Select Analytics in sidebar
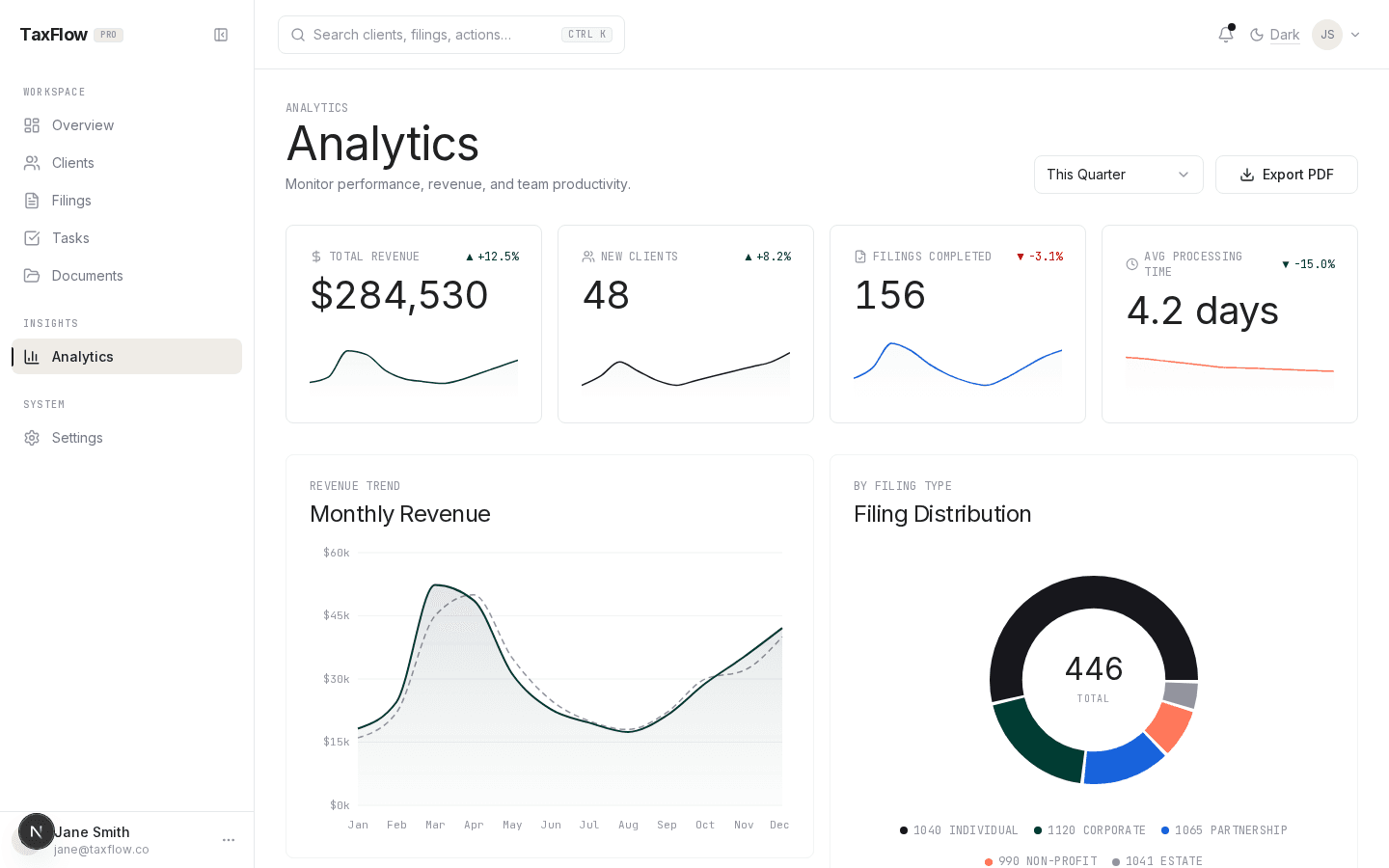The height and width of the screenshot is (868, 1389). [x=127, y=357]
